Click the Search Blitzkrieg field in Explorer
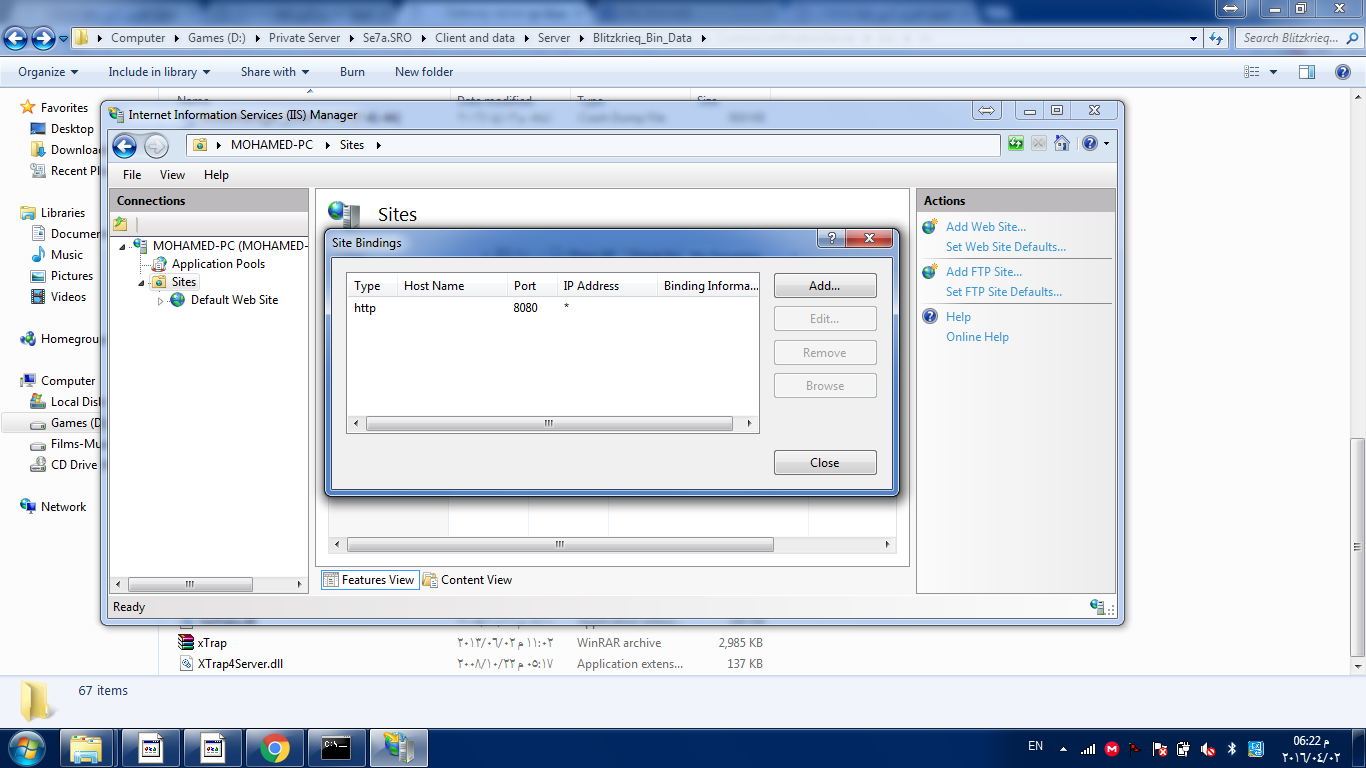1366x768 pixels. [x=1298, y=38]
